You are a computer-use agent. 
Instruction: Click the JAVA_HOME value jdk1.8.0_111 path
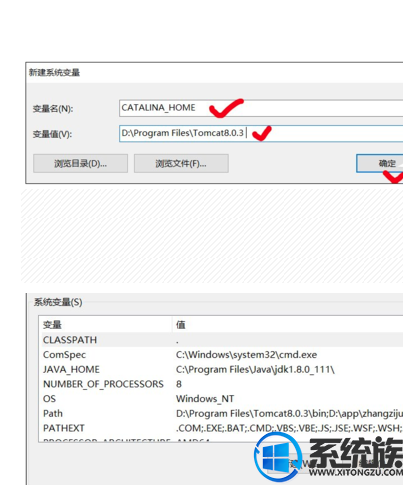255,369
